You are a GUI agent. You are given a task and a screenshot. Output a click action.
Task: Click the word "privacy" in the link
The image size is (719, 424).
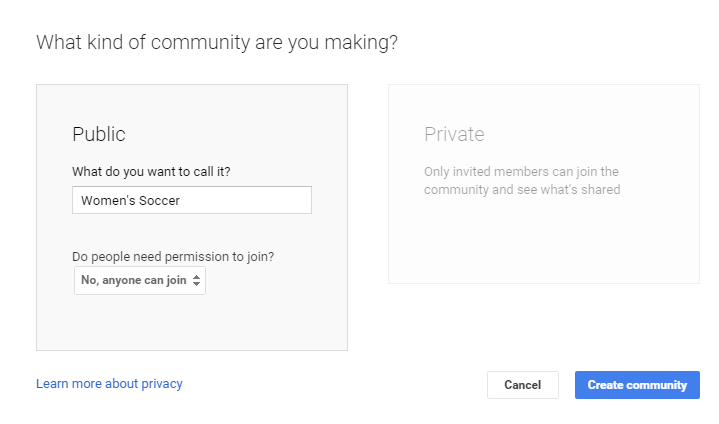tap(159, 383)
